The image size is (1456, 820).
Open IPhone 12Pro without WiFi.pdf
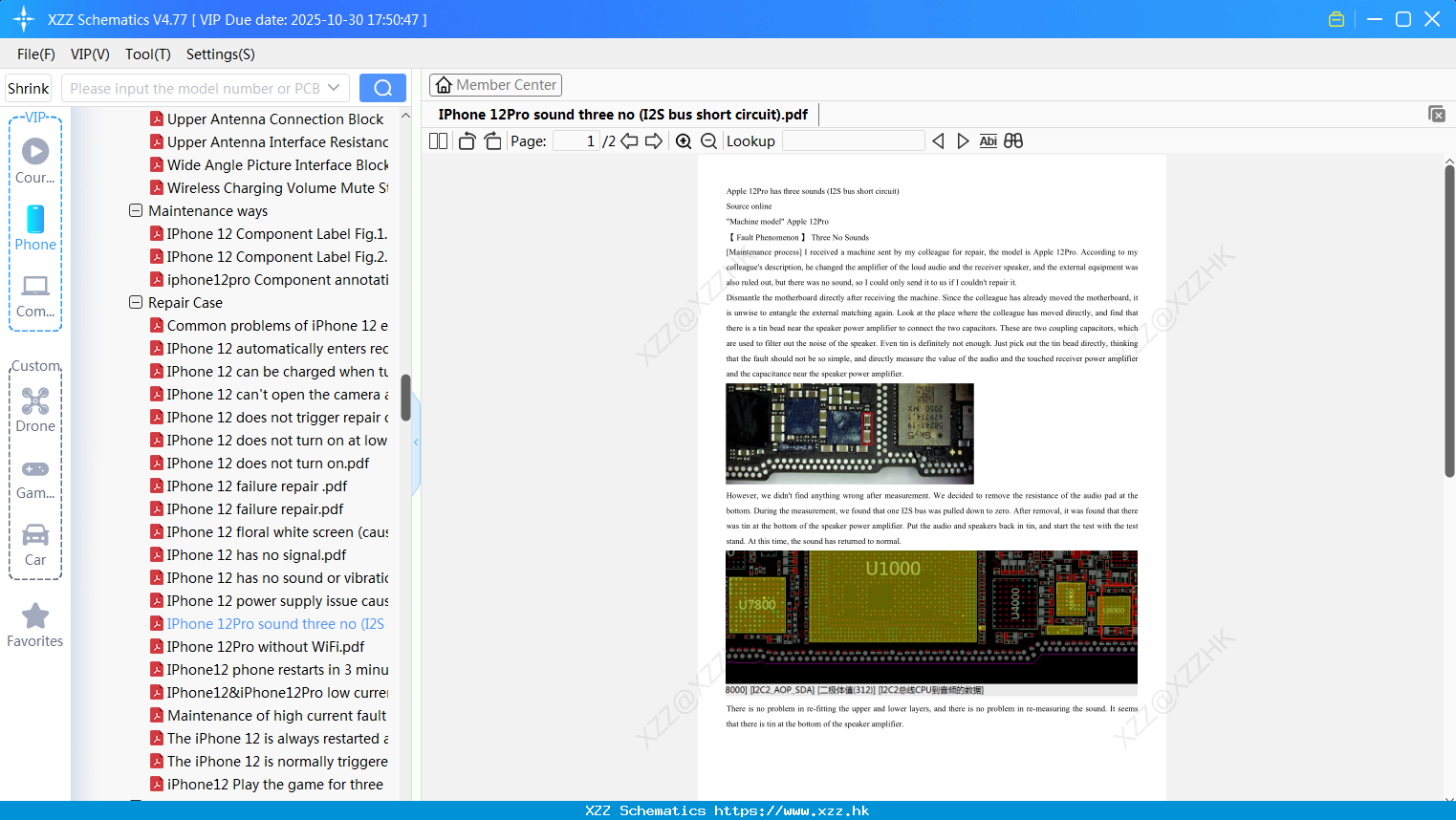[x=257, y=646]
